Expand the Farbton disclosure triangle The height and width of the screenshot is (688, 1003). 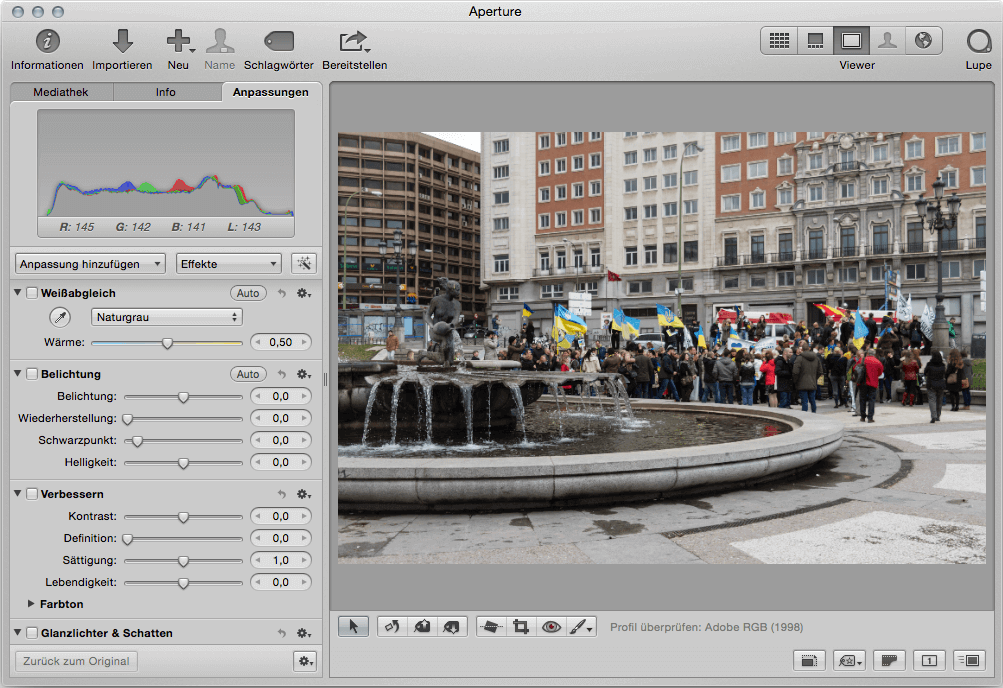pos(30,604)
